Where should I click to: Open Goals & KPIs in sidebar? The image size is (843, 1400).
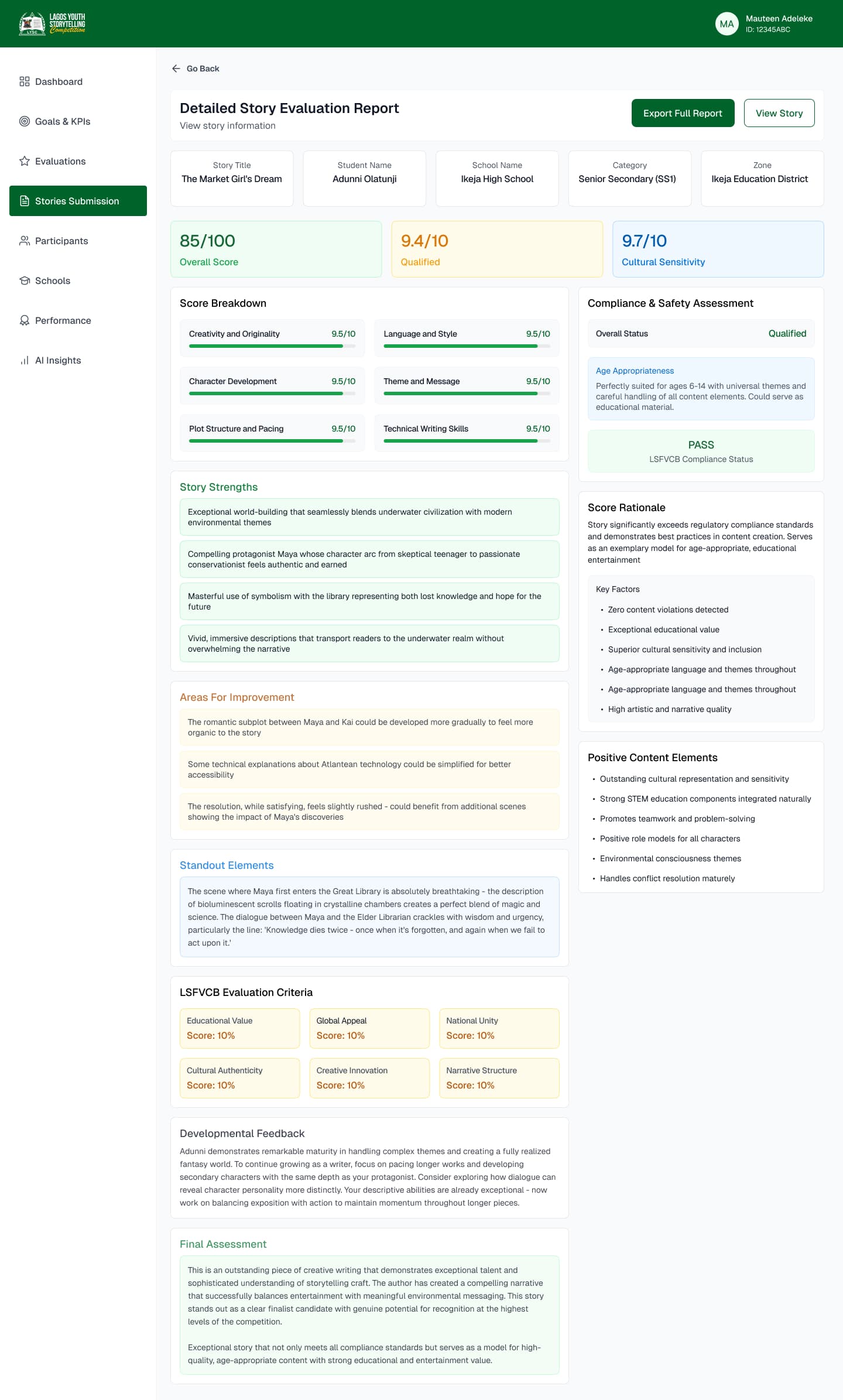point(78,121)
